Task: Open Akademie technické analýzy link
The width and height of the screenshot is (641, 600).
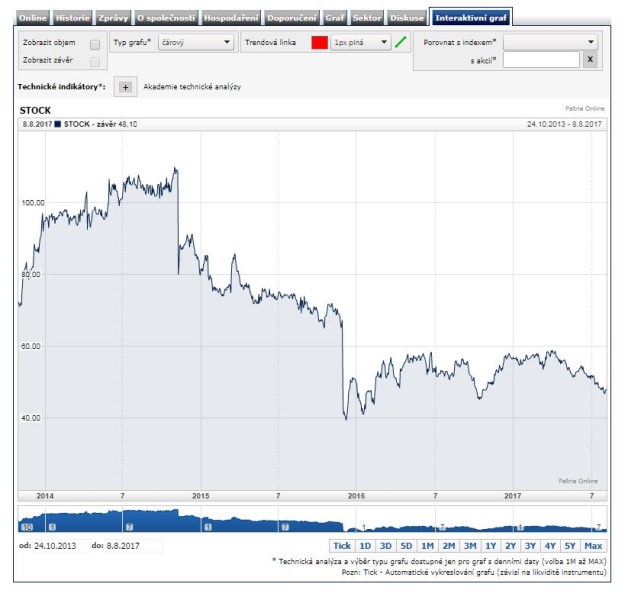Action: pyautogui.click(x=192, y=87)
